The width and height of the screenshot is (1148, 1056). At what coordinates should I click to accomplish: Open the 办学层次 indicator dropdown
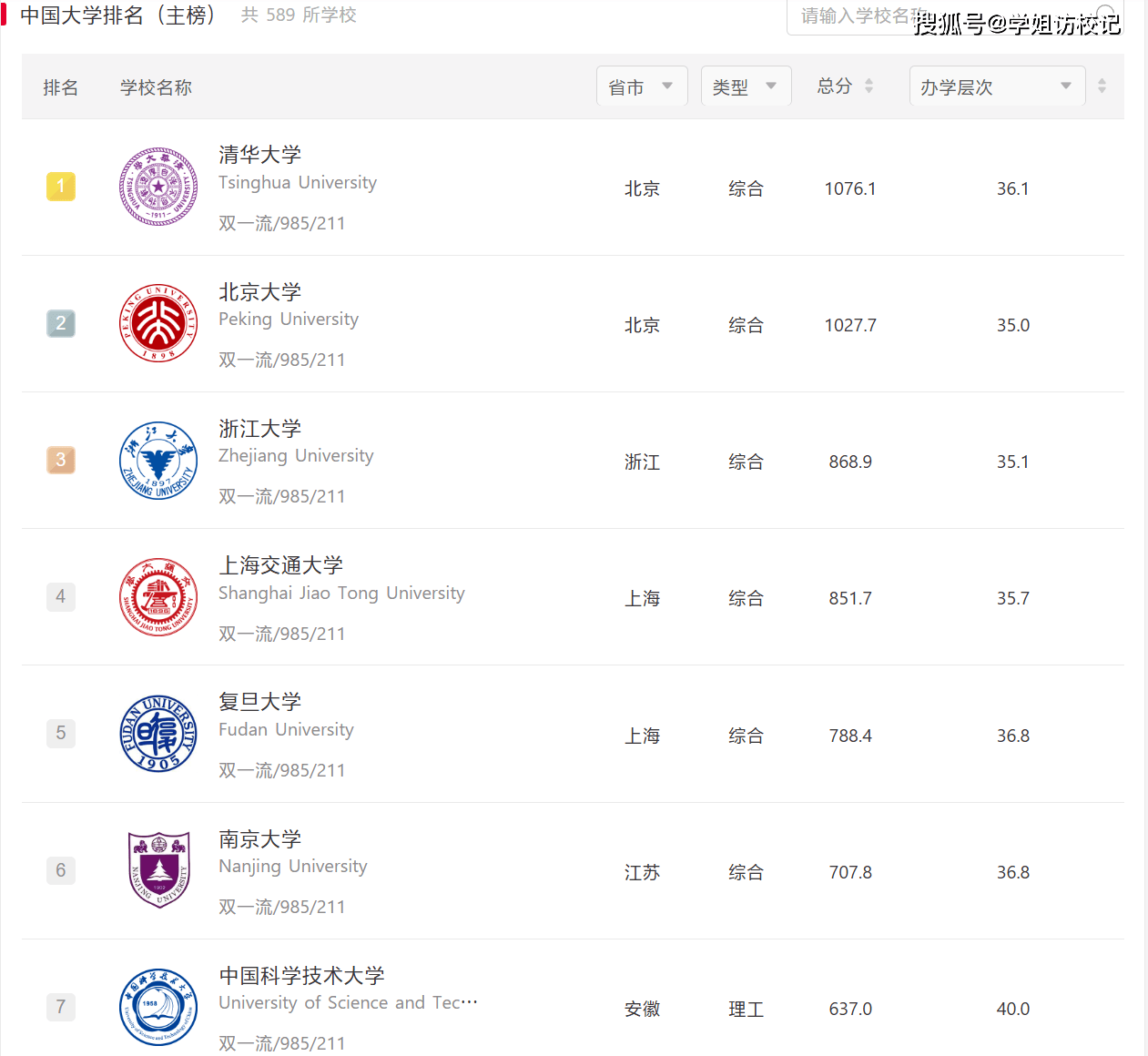(997, 86)
